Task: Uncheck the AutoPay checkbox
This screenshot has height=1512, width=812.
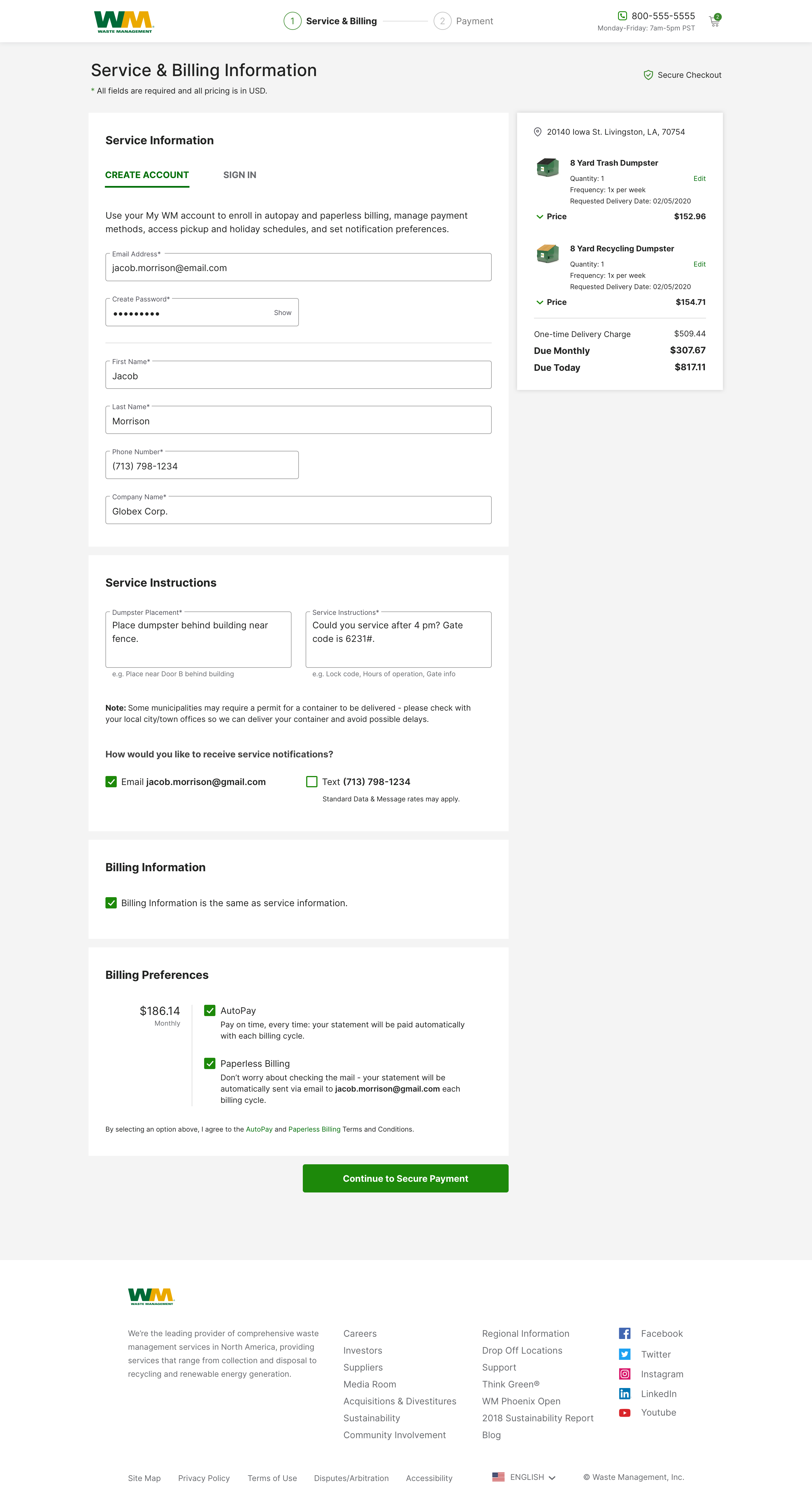Action: click(209, 1011)
